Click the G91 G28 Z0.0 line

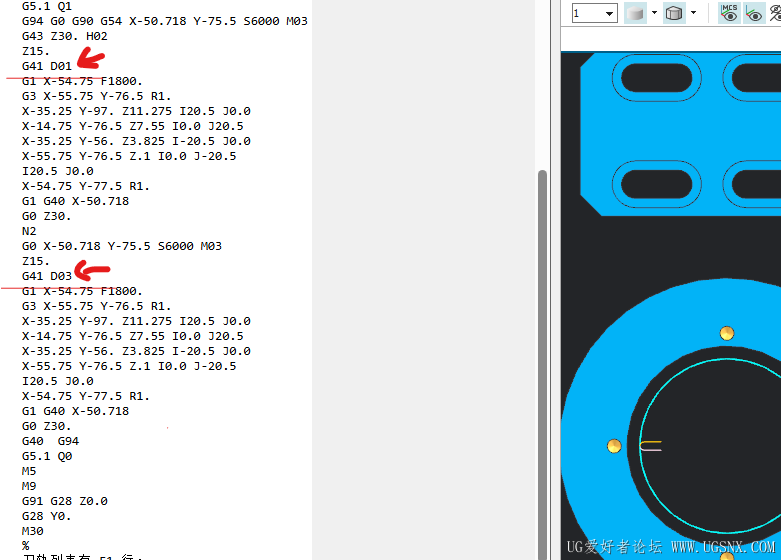(64, 501)
